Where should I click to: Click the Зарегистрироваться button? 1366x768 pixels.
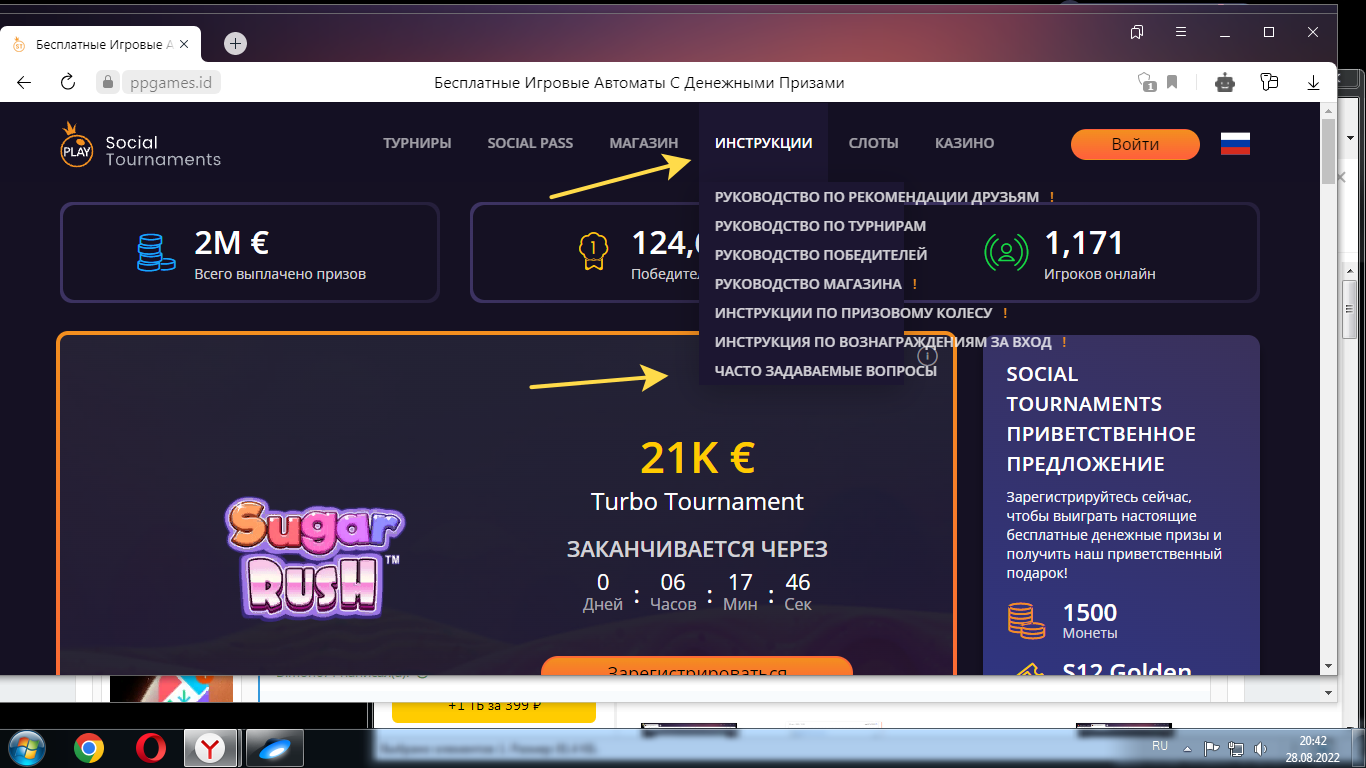click(x=697, y=666)
